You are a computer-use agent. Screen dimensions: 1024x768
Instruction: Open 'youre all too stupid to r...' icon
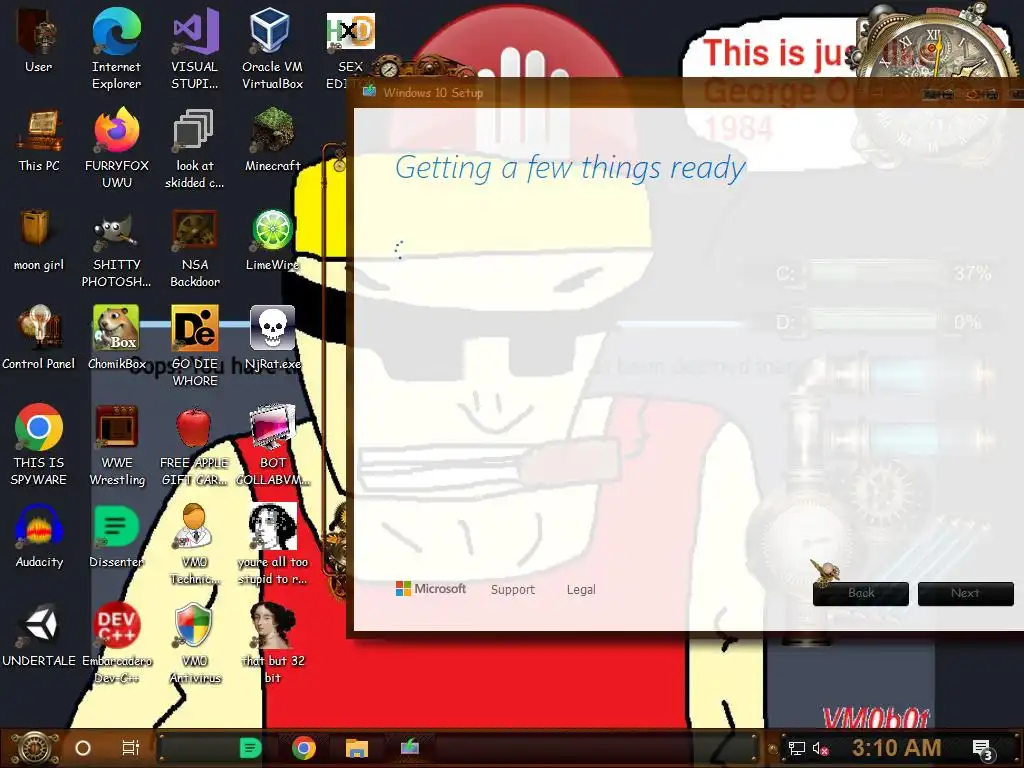272,544
